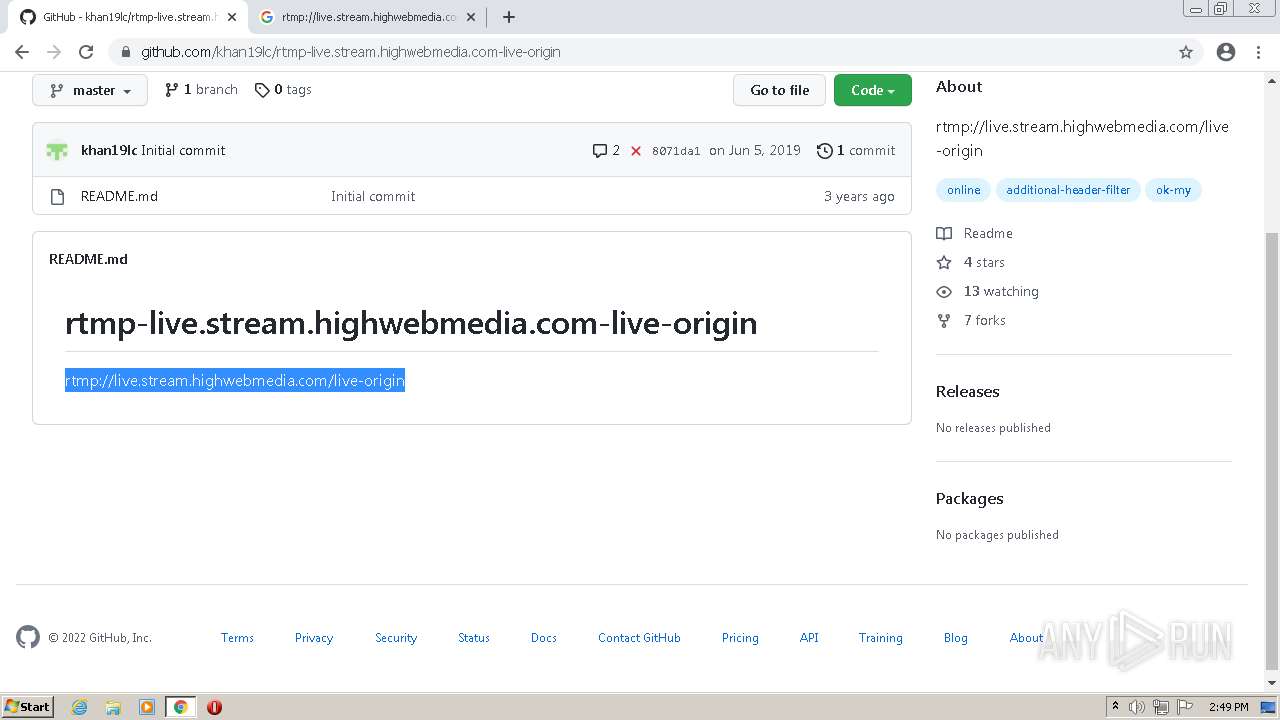
Task: View the 7 forks link
Action: [971, 320]
